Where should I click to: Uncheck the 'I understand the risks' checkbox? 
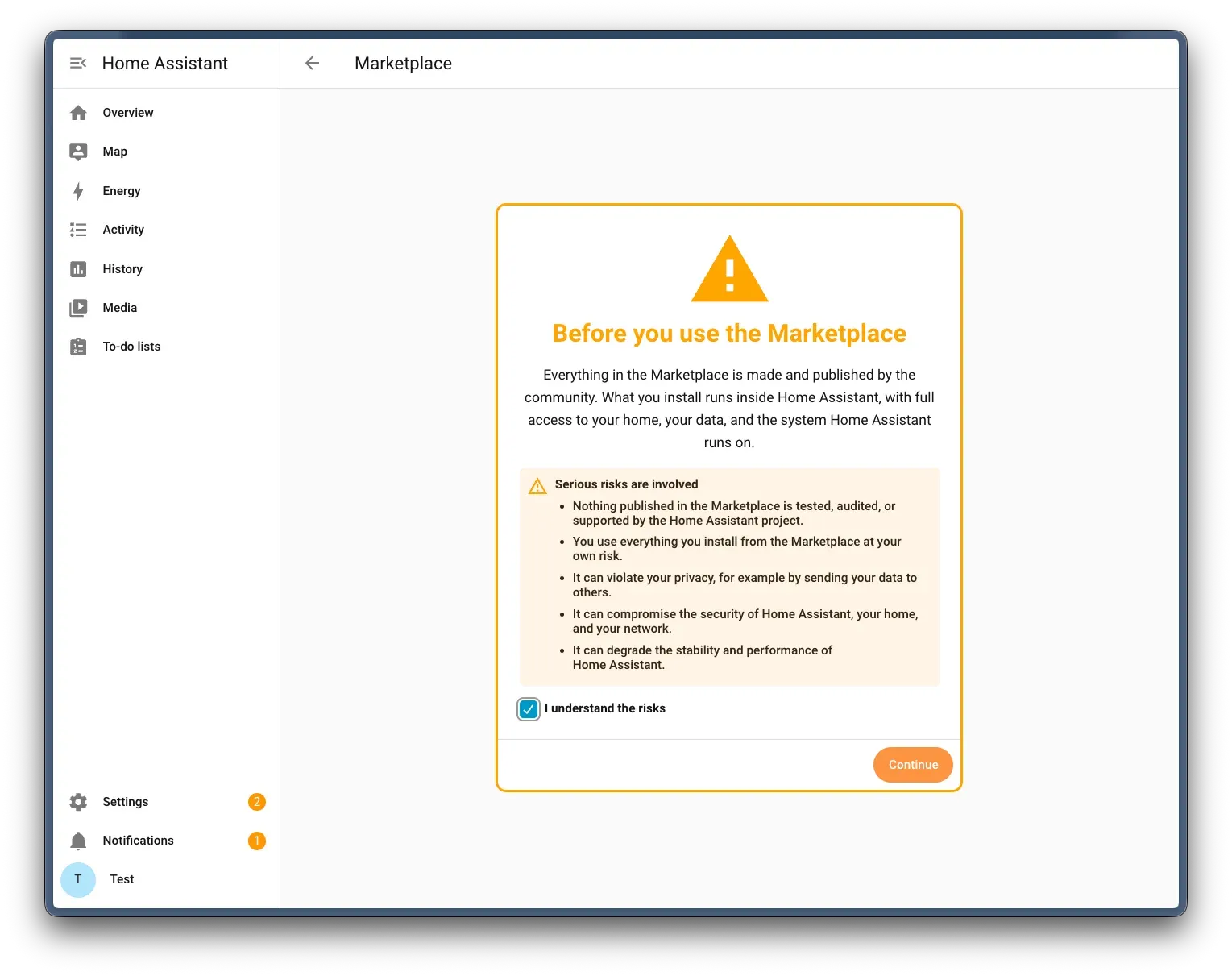529,709
